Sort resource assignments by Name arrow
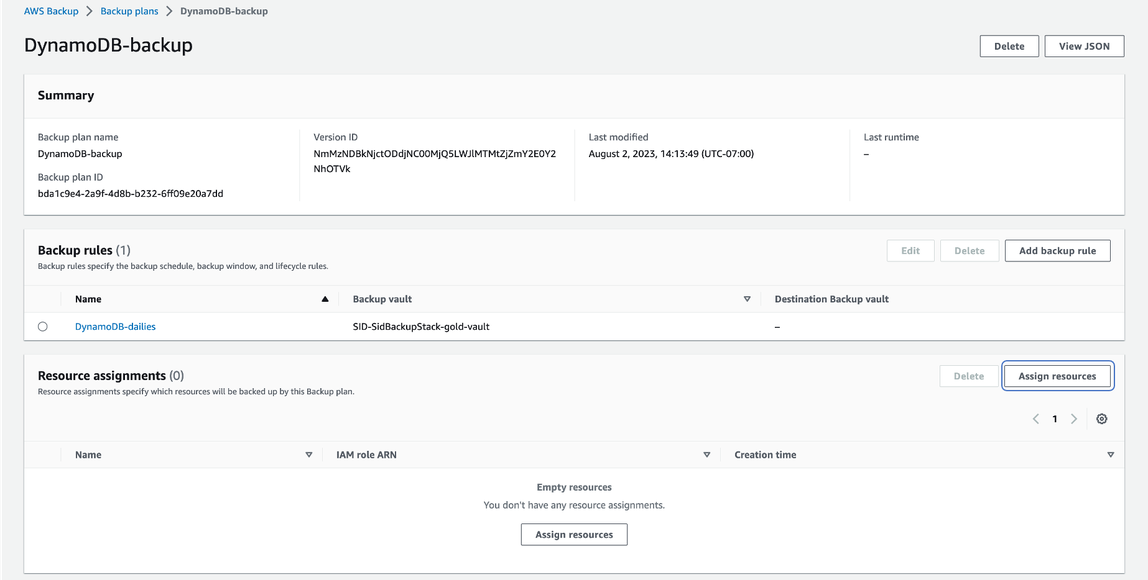Screen dimensions: 1148x580 pos(309,455)
